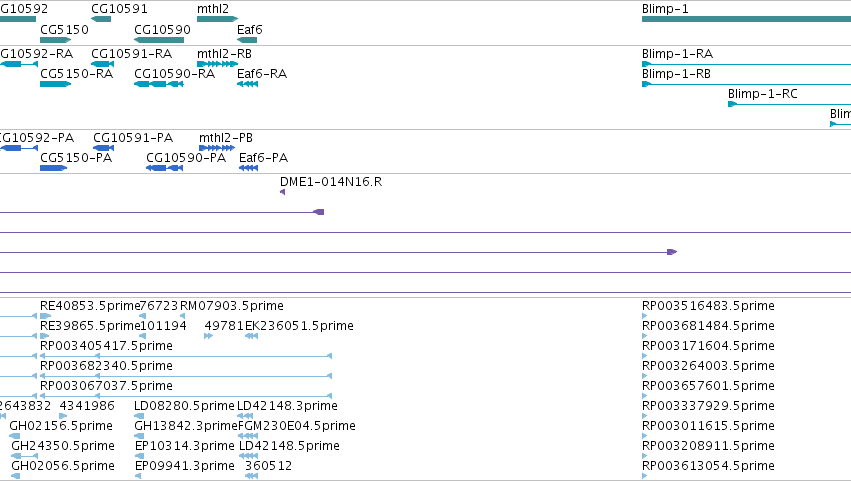Click the purple right-pointing arrow end below Blimp-1-RC

pos(672,252)
